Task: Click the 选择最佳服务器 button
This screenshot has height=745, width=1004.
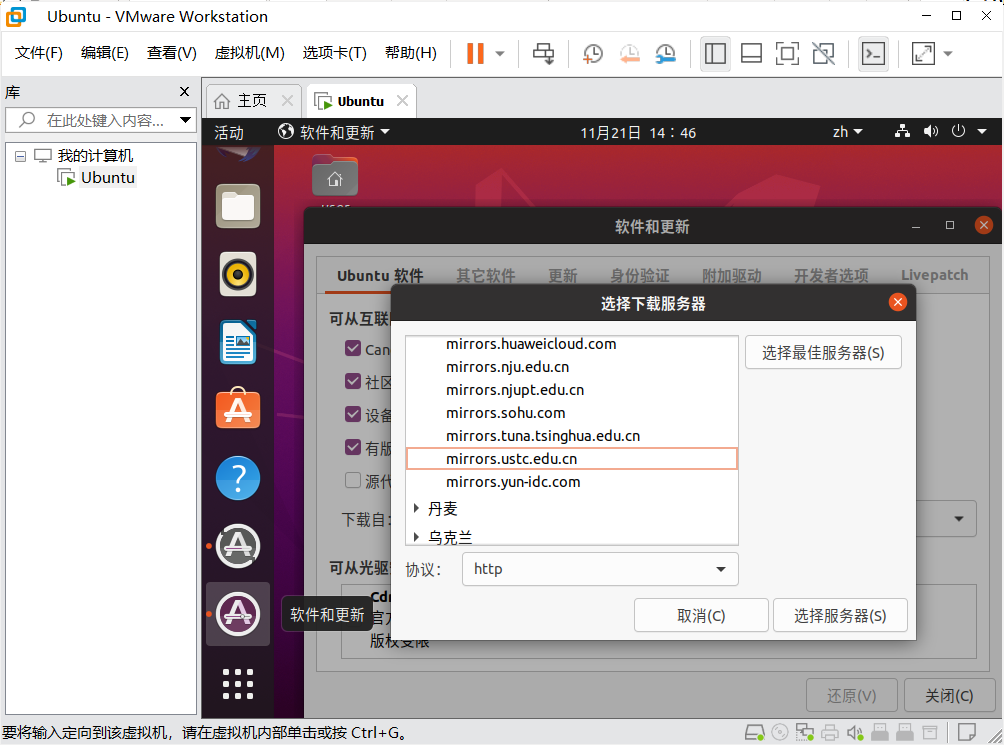Action: coord(822,352)
